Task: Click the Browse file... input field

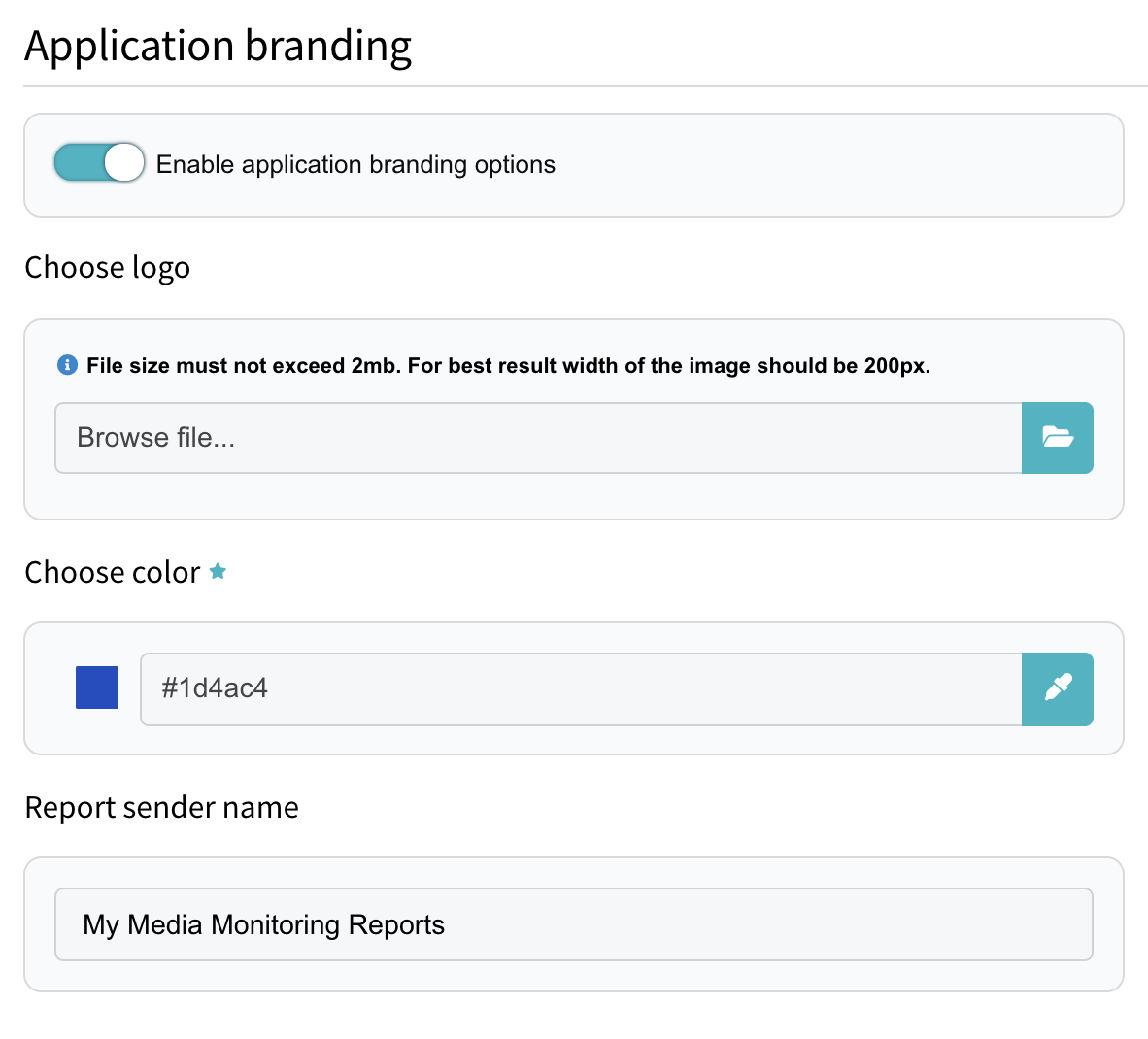Action: [x=539, y=438]
